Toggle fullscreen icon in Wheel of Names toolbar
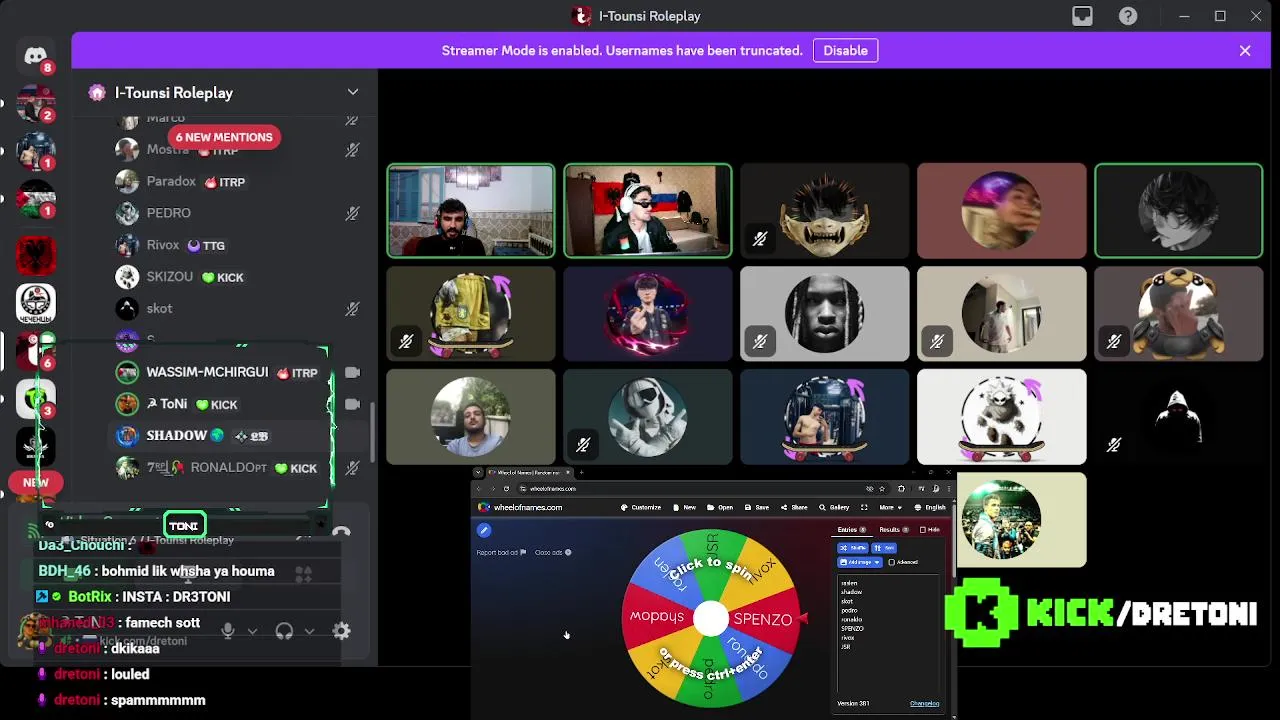The height and width of the screenshot is (720, 1280). (x=864, y=507)
